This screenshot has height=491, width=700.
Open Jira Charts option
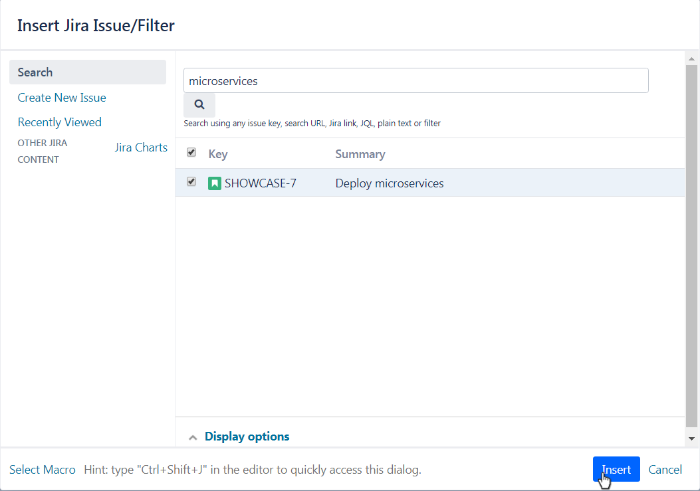coord(141,147)
